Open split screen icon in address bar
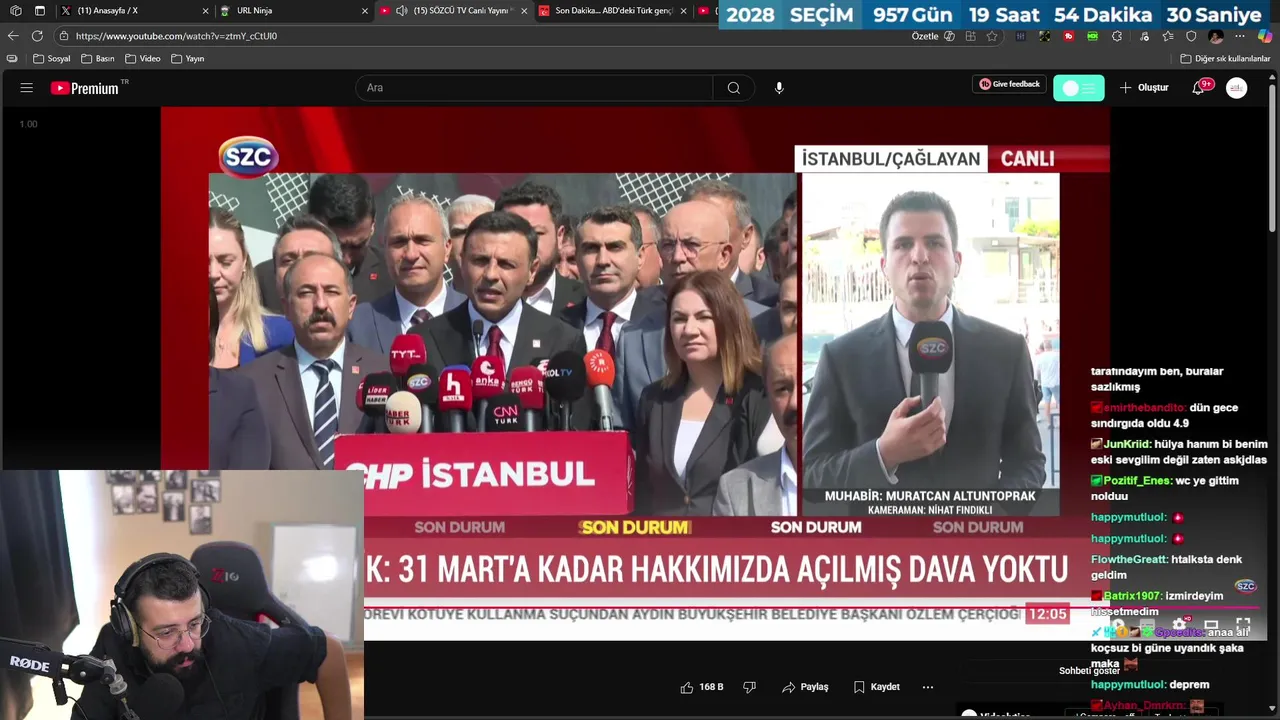The height and width of the screenshot is (720, 1280). click(970, 36)
